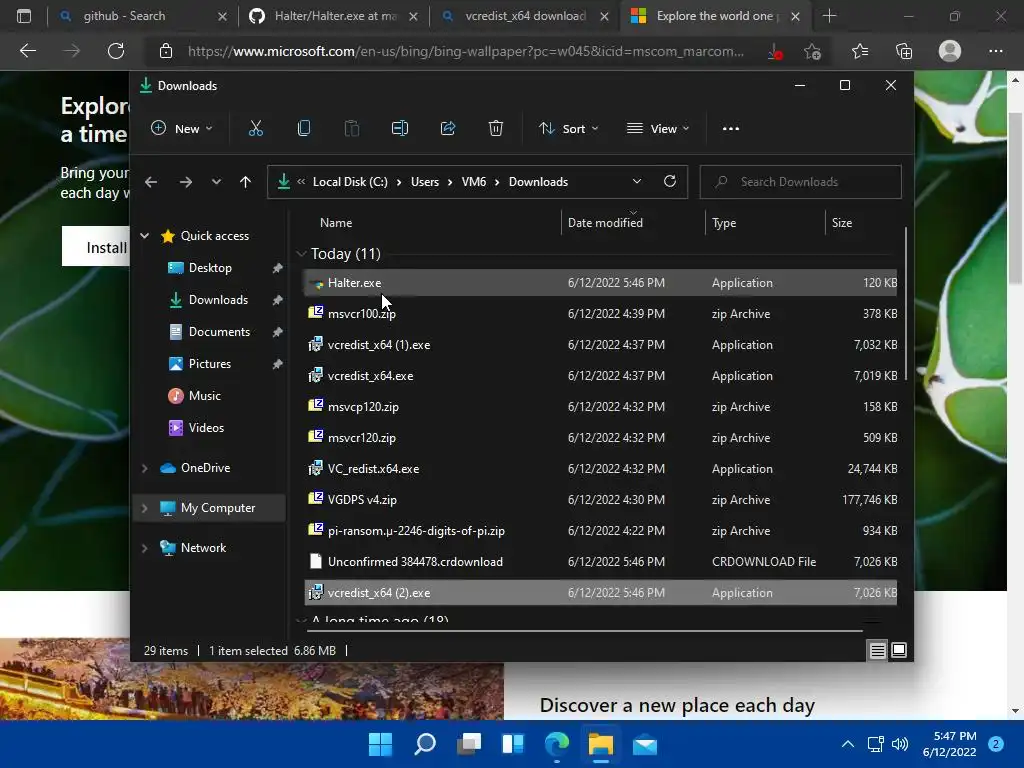Go forward in File Explorer navigation
Viewport: 1024px width, 768px height.
point(185,182)
